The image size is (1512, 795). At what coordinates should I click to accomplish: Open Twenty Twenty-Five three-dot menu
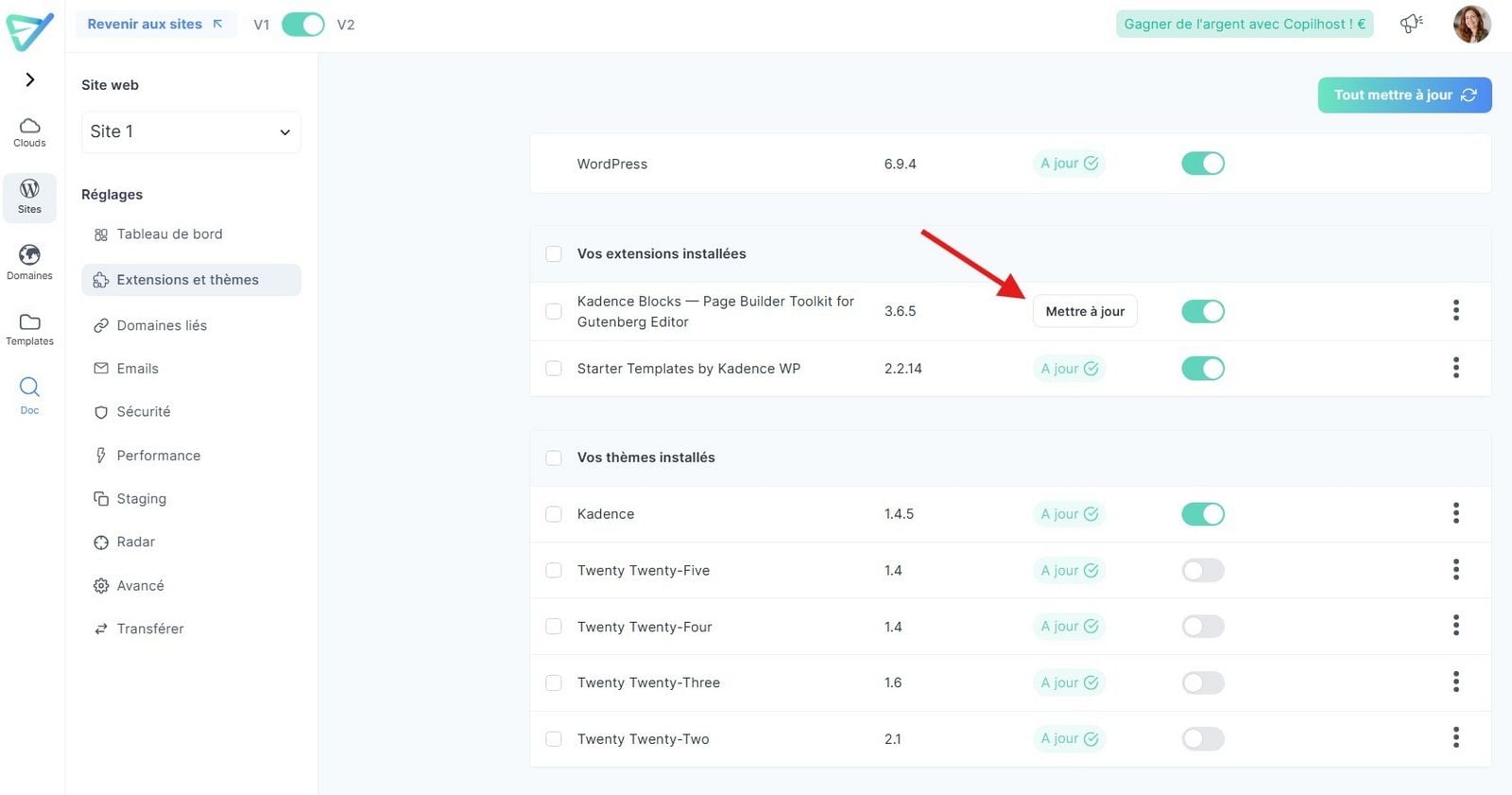[x=1456, y=569]
